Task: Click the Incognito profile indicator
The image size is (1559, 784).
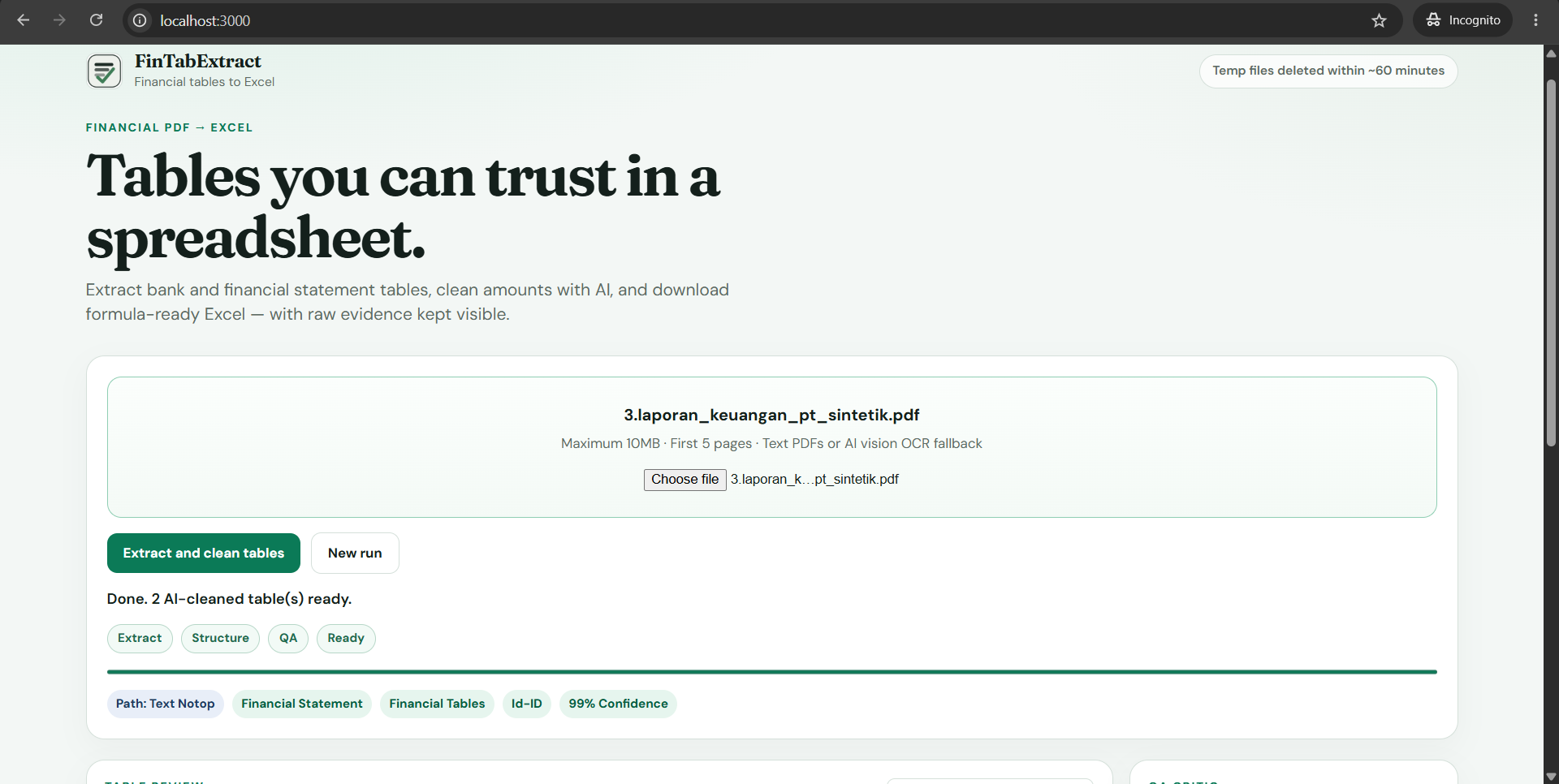Action: 1463,20
